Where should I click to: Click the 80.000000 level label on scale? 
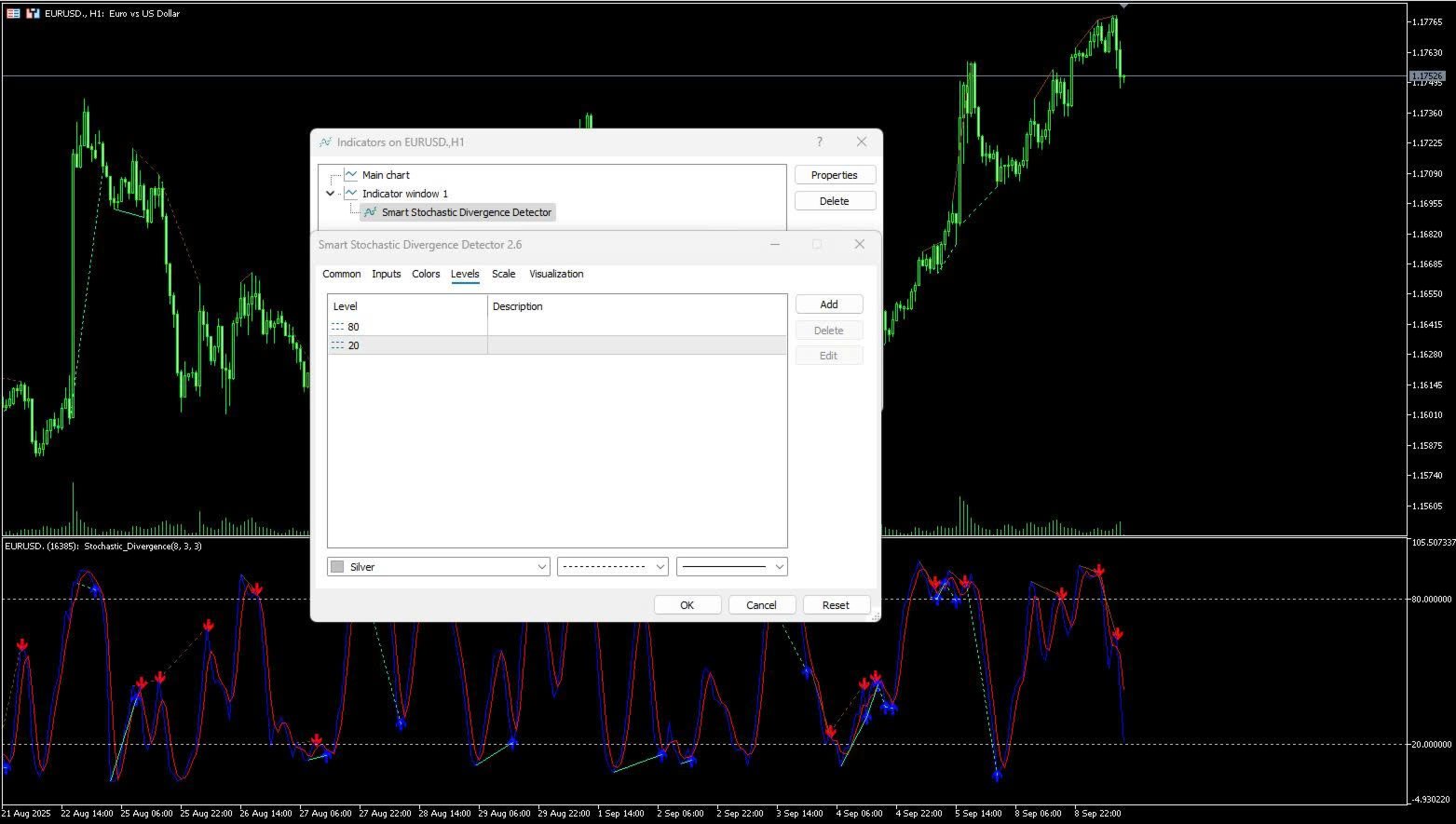pos(1431,600)
